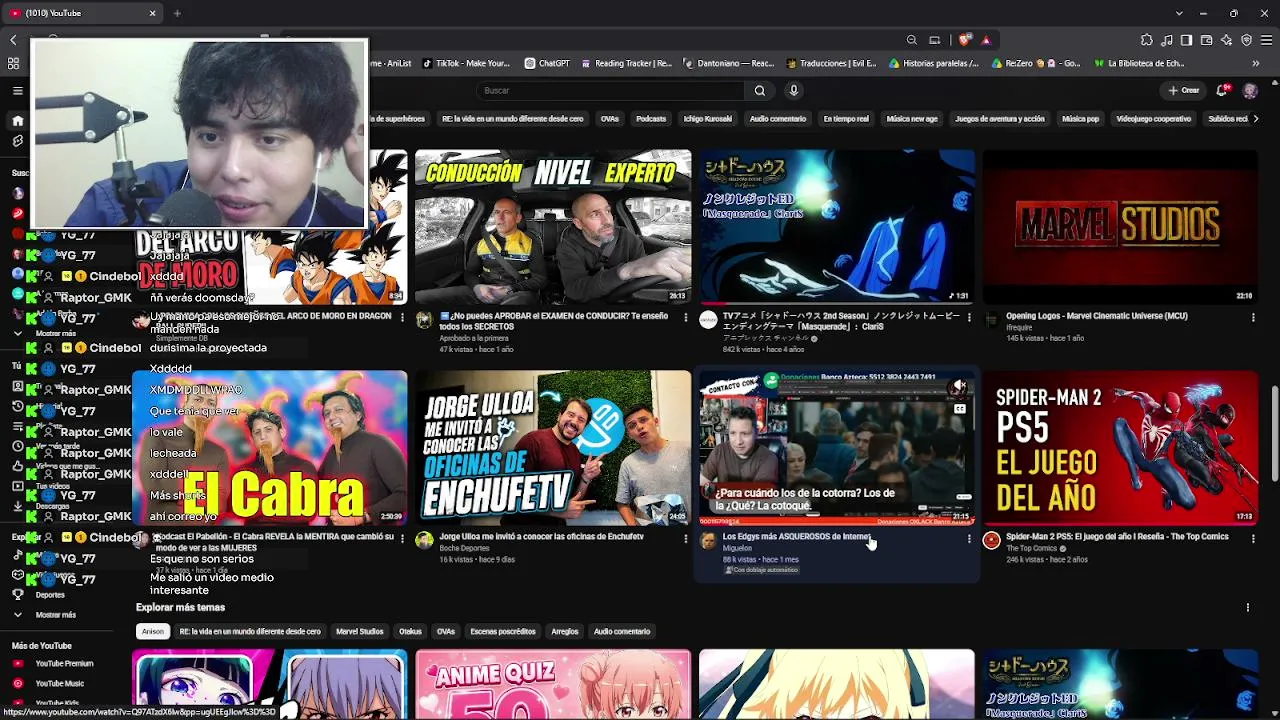Open YouTube Premium link in sidebar
This screenshot has height=720, width=1280.
[x=56, y=664]
